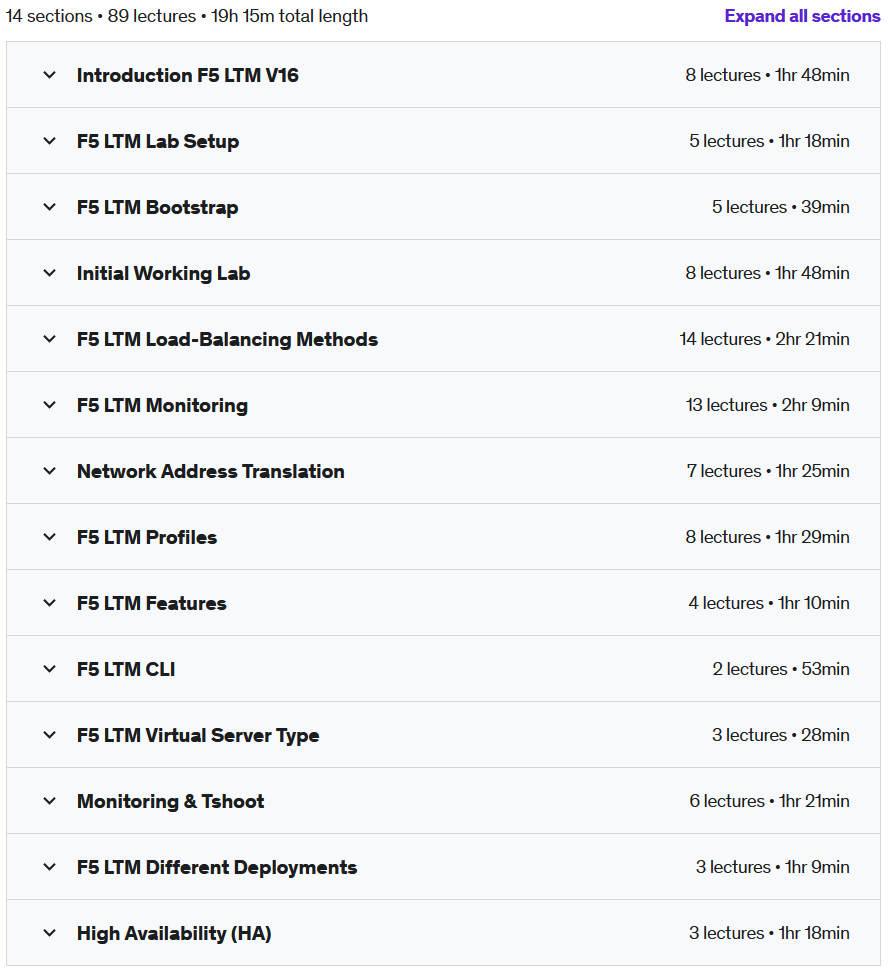This screenshot has width=888, height=973.
Task: Select the F5 LTM Features section title
Action: point(151,603)
